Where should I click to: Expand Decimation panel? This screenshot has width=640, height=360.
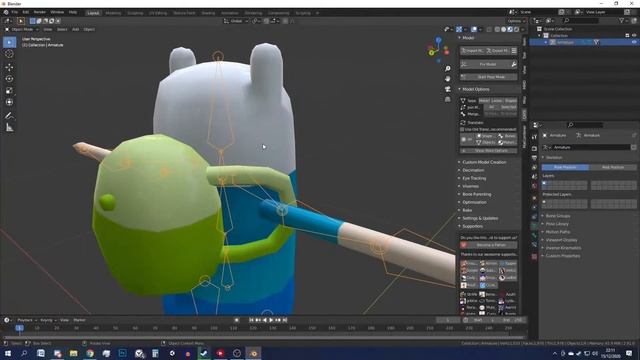(x=473, y=170)
